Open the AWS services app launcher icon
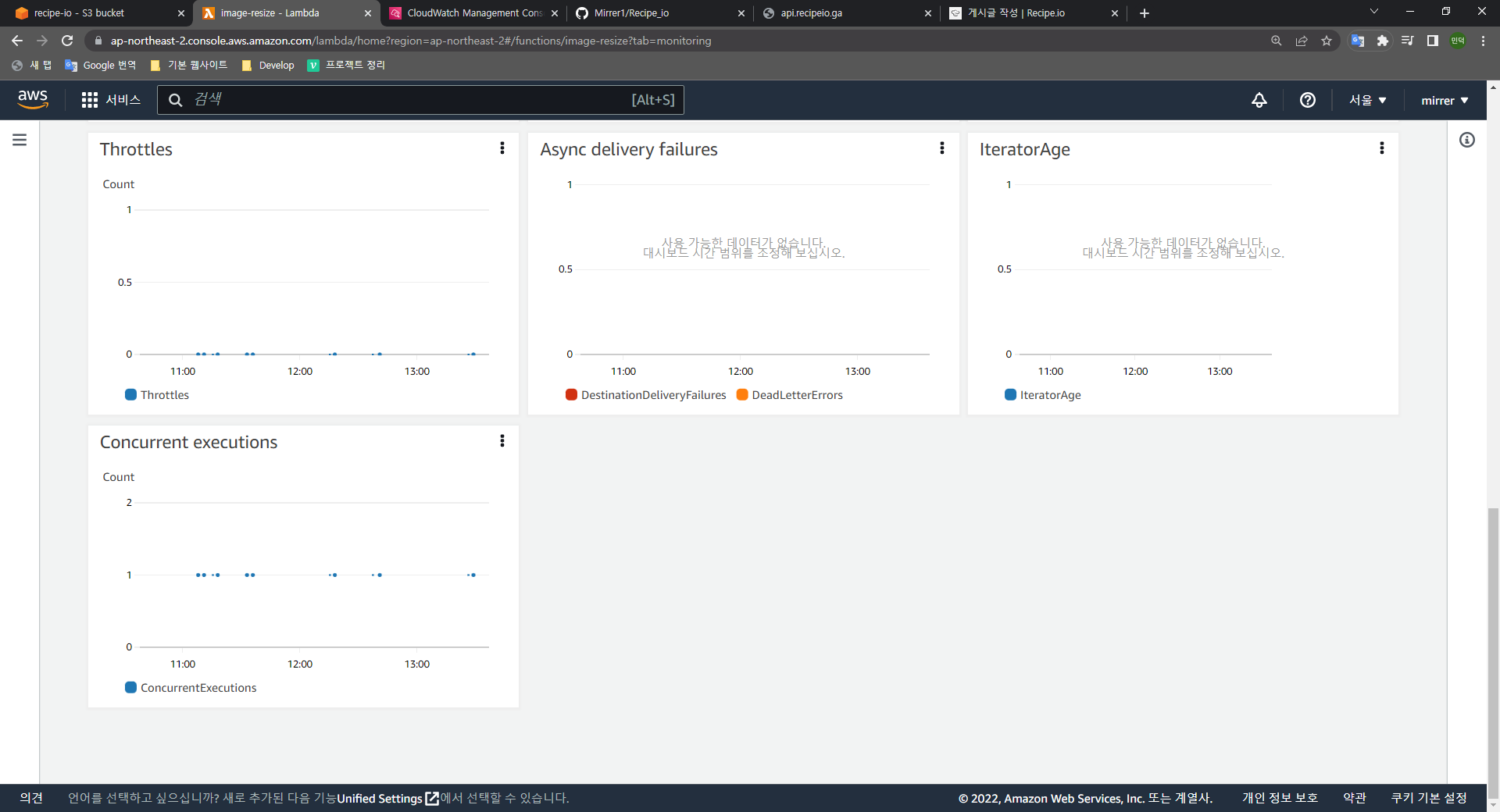This screenshot has height=812, width=1500. click(x=89, y=100)
